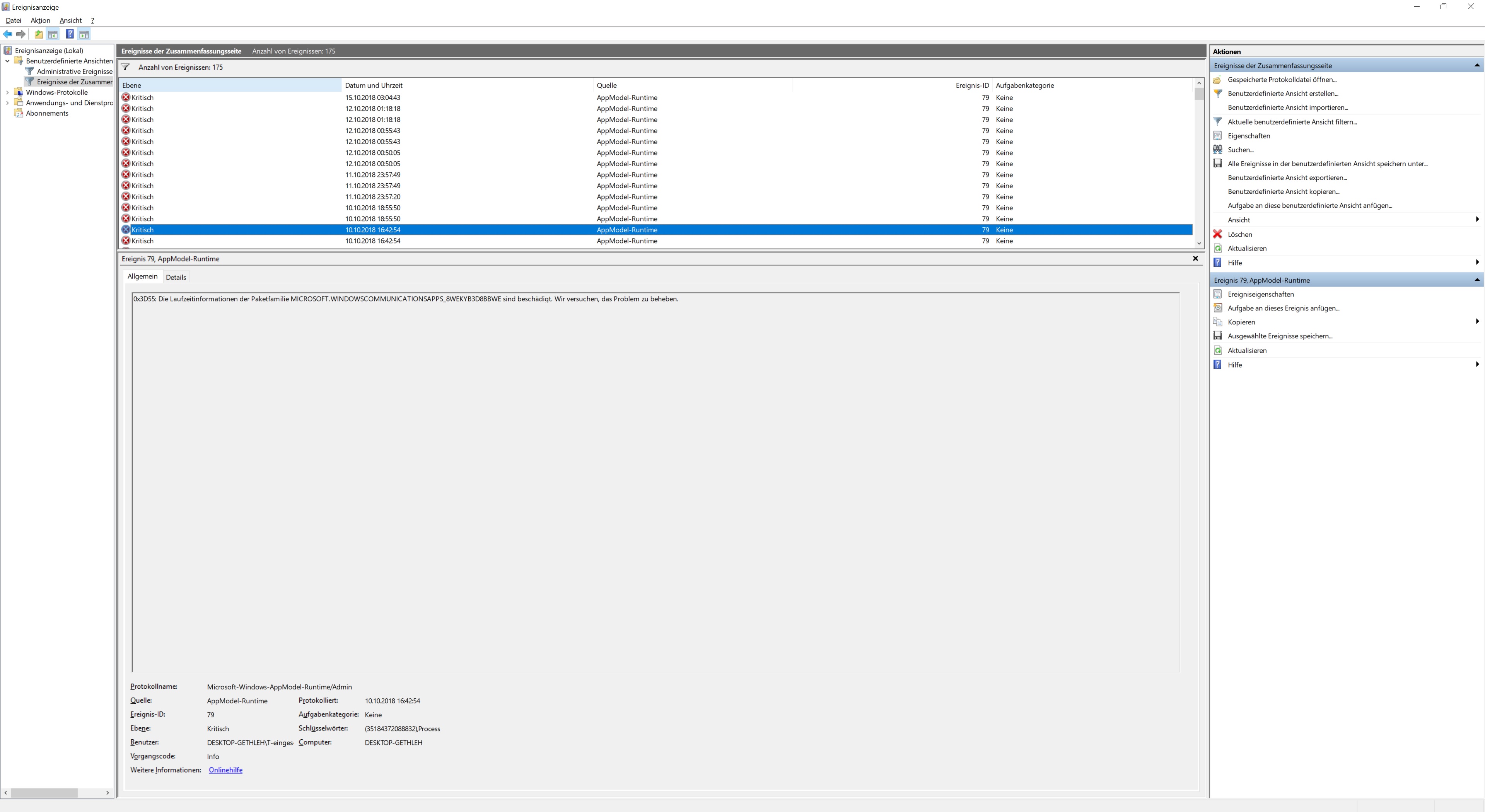Click the Ereignisanzeige (Lokal) root icon
The height and width of the screenshot is (812, 1485).
(x=7, y=50)
